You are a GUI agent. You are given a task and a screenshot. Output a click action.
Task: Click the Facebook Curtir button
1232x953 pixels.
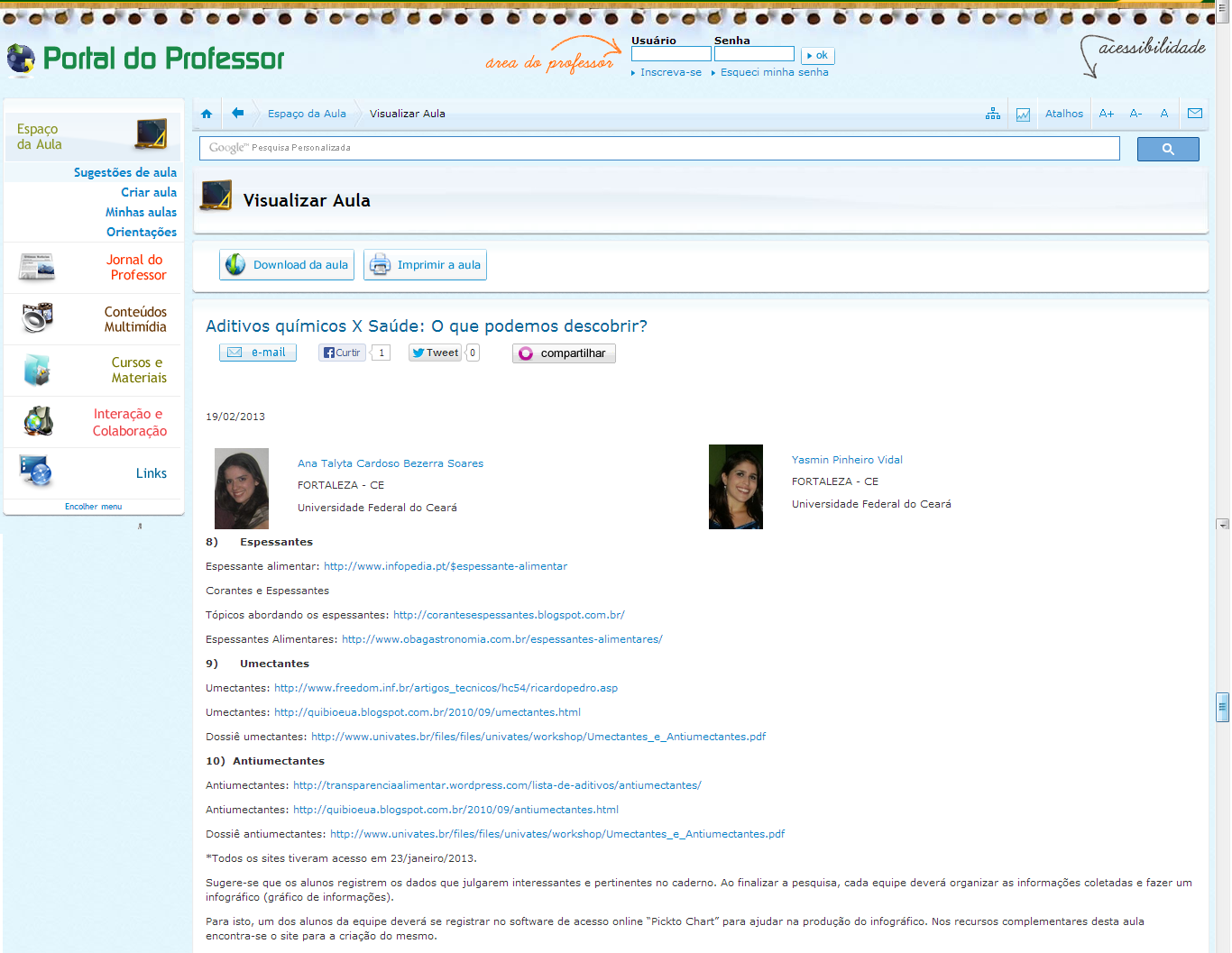pyautogui.click(x=342, y=353)
